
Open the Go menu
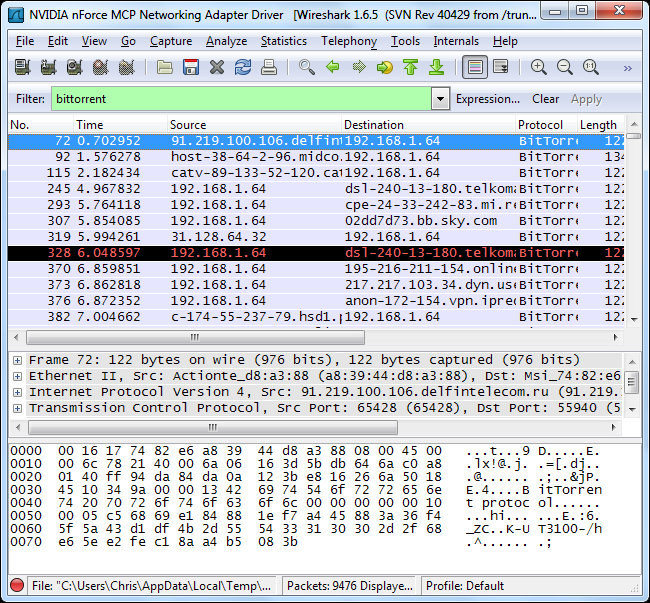(128, 41)
